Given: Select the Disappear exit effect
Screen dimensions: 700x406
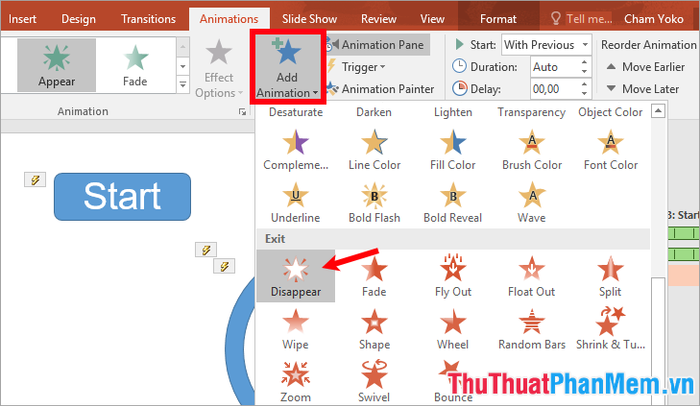Looking at the screenshot, I should [296, 276].
